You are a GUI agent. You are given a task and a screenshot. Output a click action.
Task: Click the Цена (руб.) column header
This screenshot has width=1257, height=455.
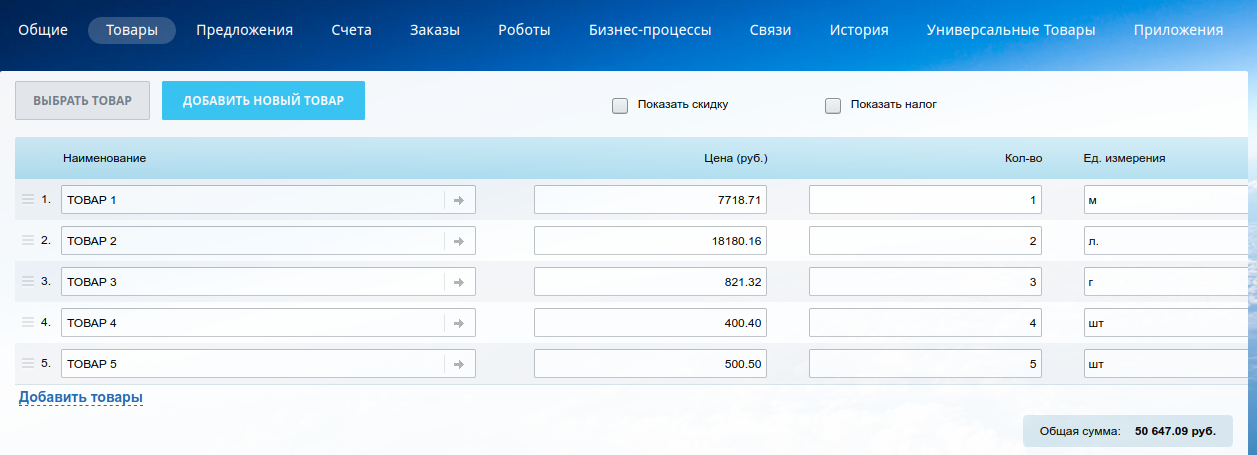(735, 158)
